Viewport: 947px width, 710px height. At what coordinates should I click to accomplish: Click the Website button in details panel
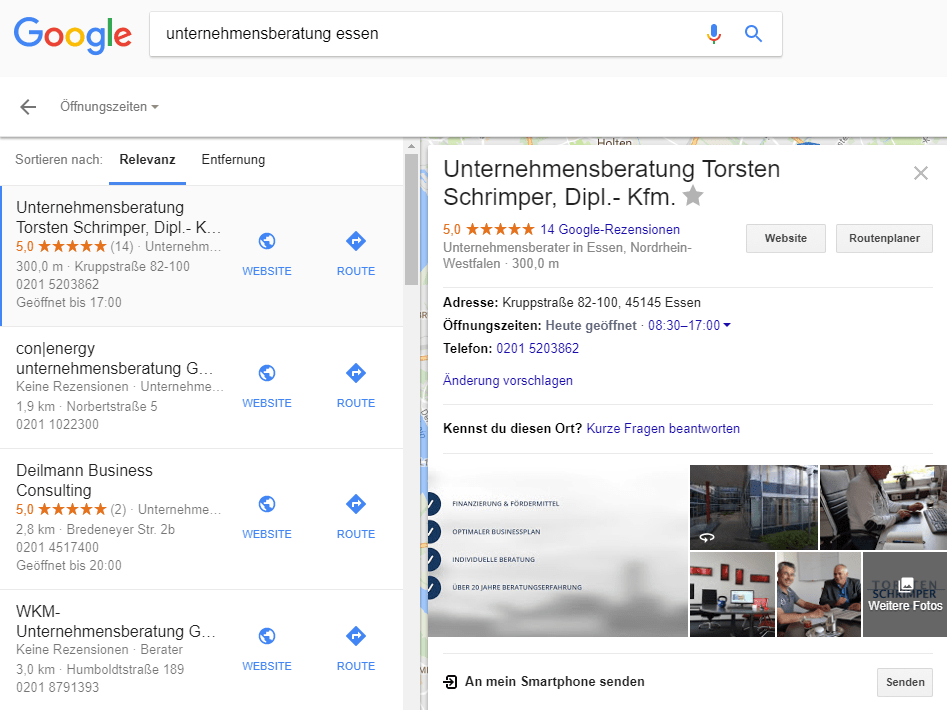pos(786,238)
